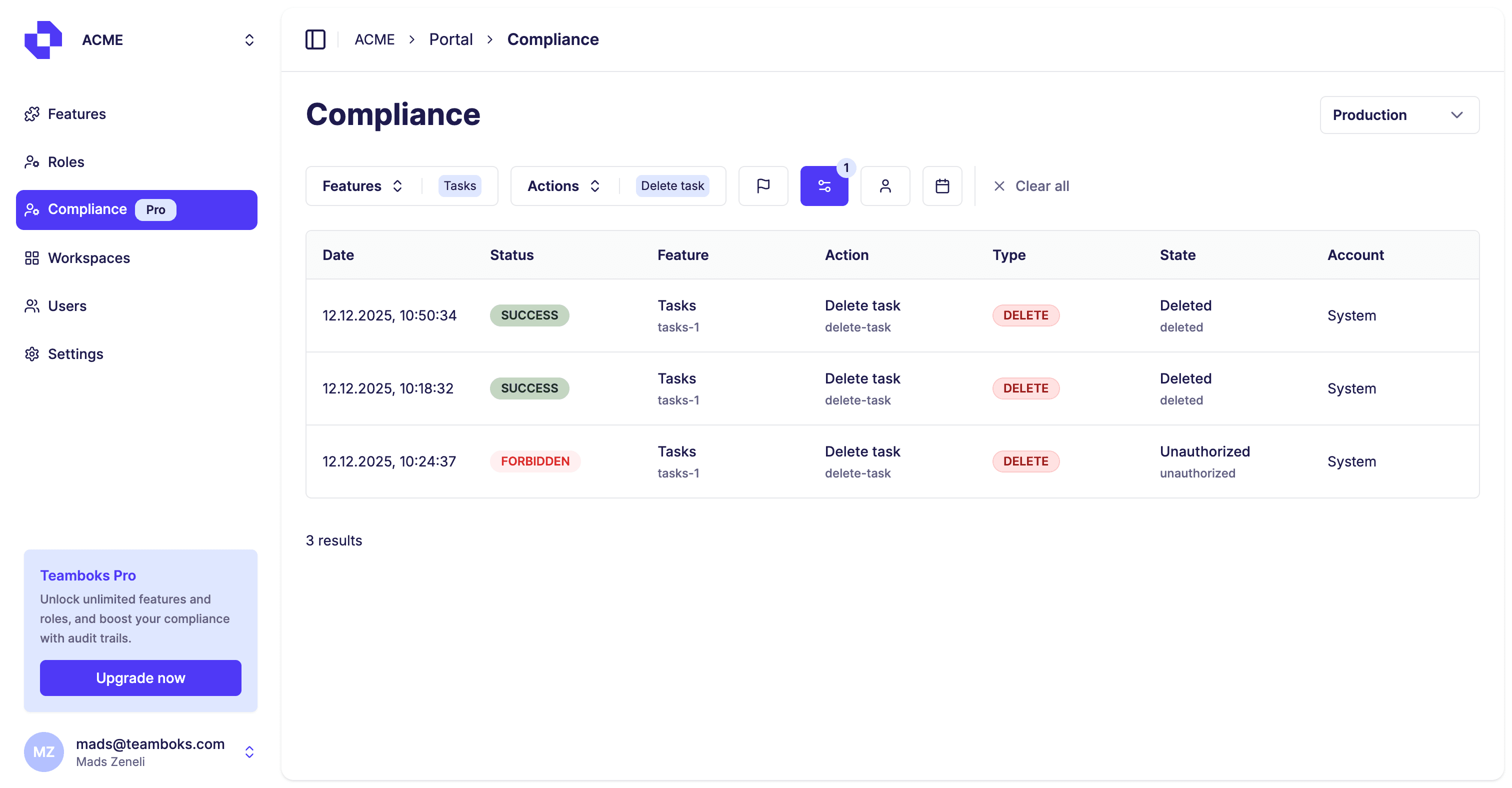Click the Portal breadcrumb link
Image resolution: width=1512 pixels, height=788 pixels.
[450, 39]
